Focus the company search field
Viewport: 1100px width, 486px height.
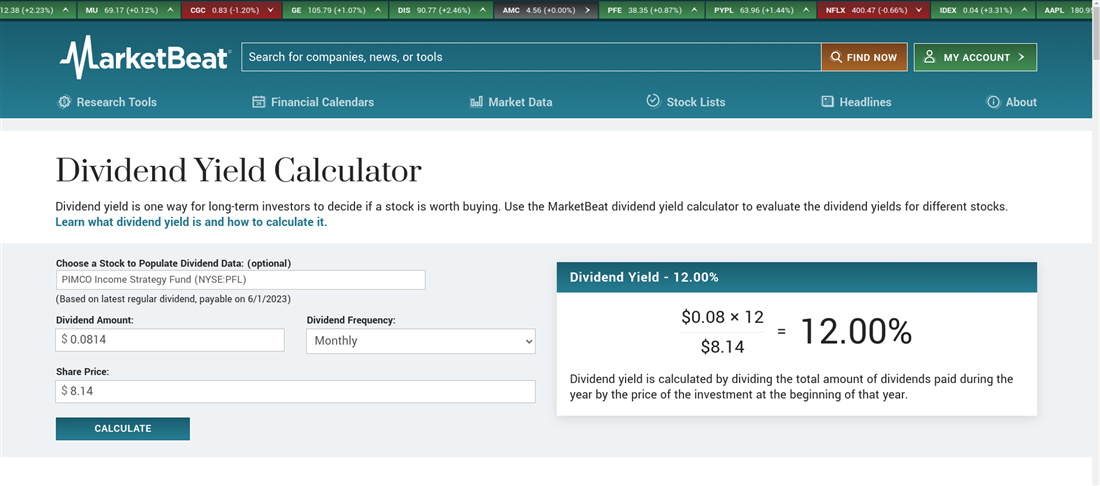[531, 58]
